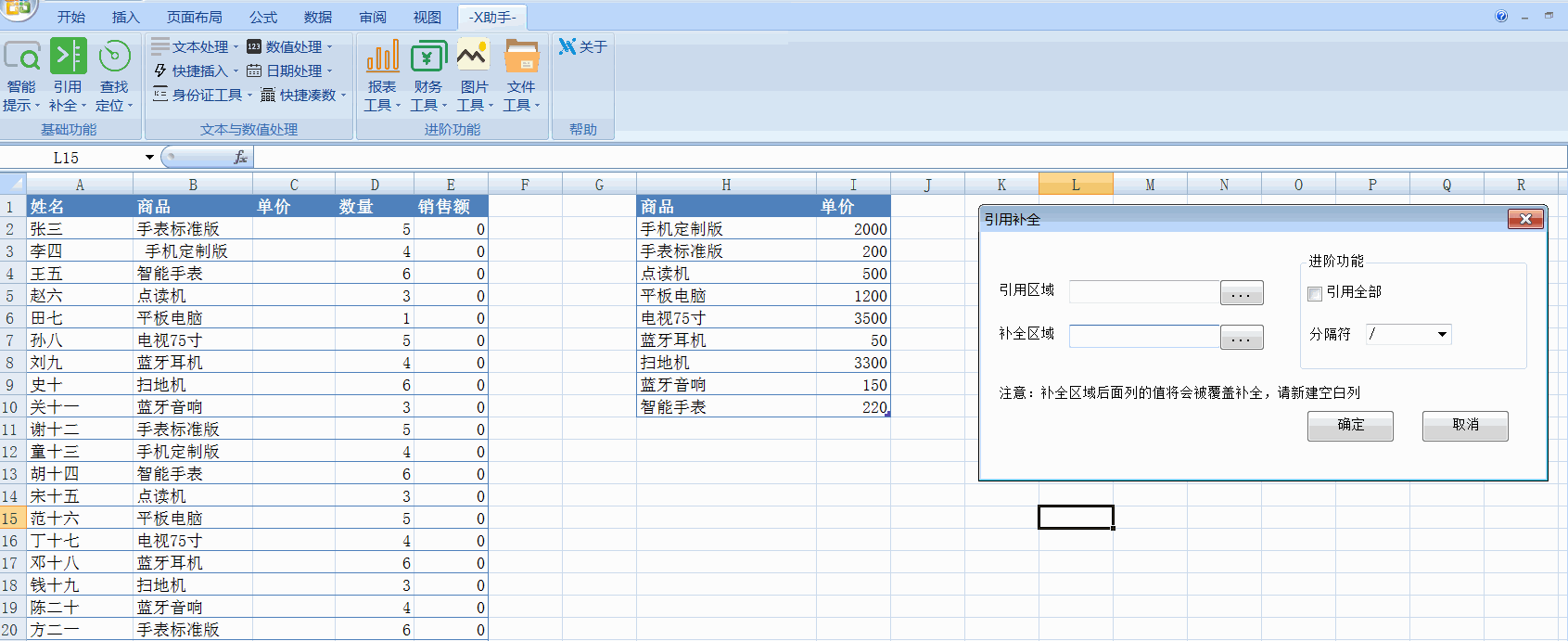This screenshot has width=1568, height=641.
Task: Open the Name Box dropdown arrow
Action: coord(149,158)
